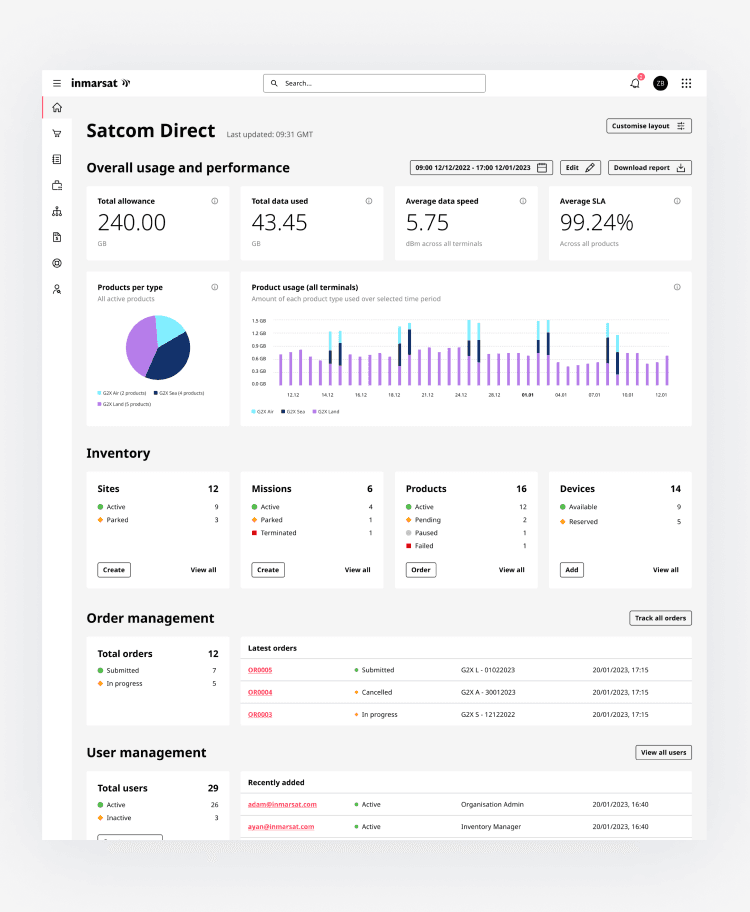750x912 pixels.
Task: Click the Reserved row in Devices
Action: [620, 522]
